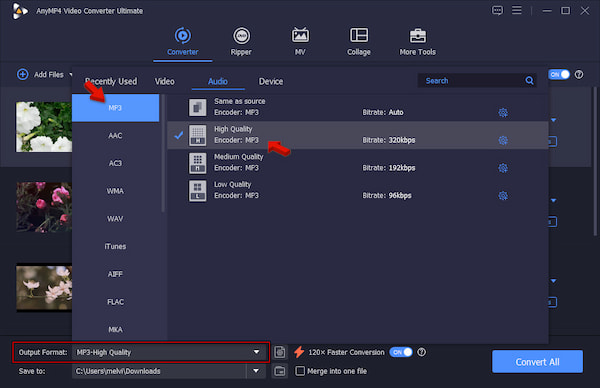This screenshot has width=600, height=388.
Task: Click the feedback chat icon in title bar
Action: [x=497, y=10]
